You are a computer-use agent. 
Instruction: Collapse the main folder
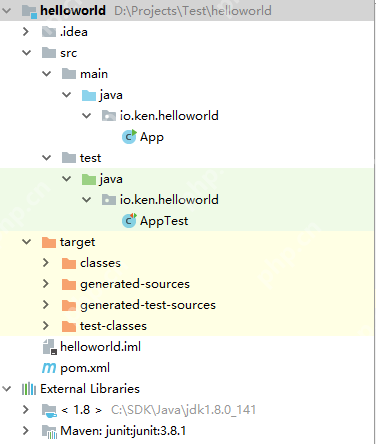47,74
